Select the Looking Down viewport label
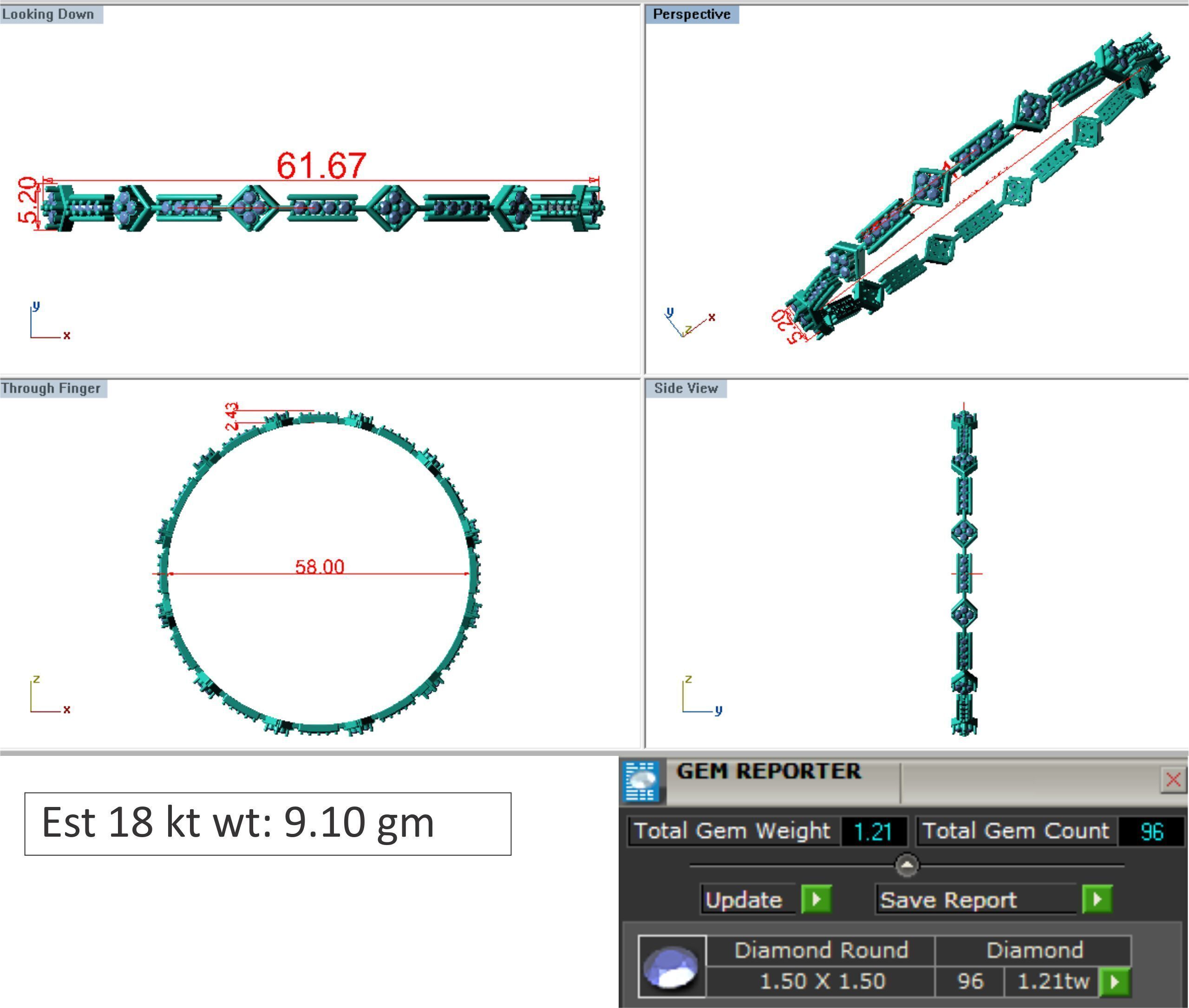Image resolution: width=1189 pixels, height=1008 pixels. [x=50, y=14]
